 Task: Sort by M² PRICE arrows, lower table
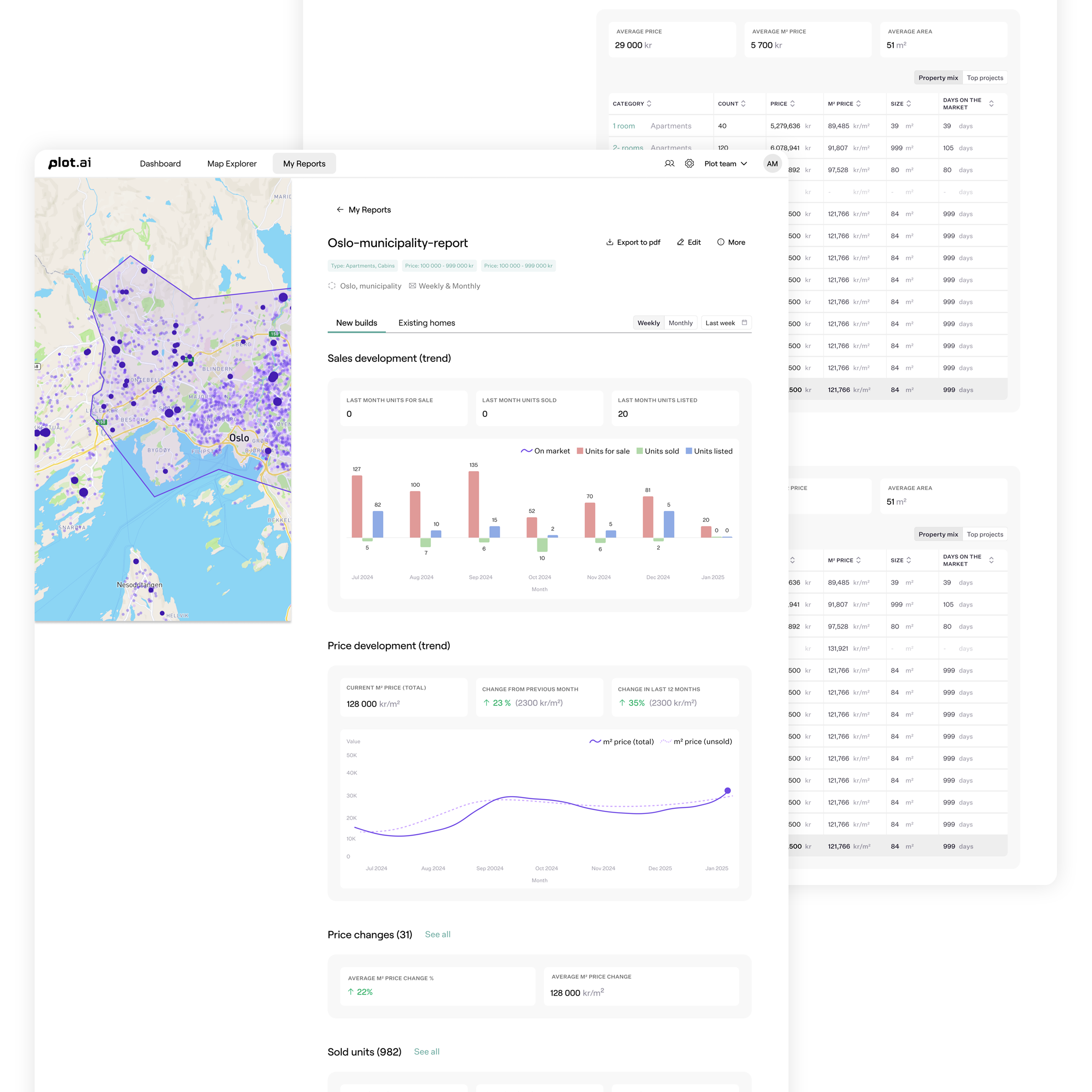[x=859, y=560]
